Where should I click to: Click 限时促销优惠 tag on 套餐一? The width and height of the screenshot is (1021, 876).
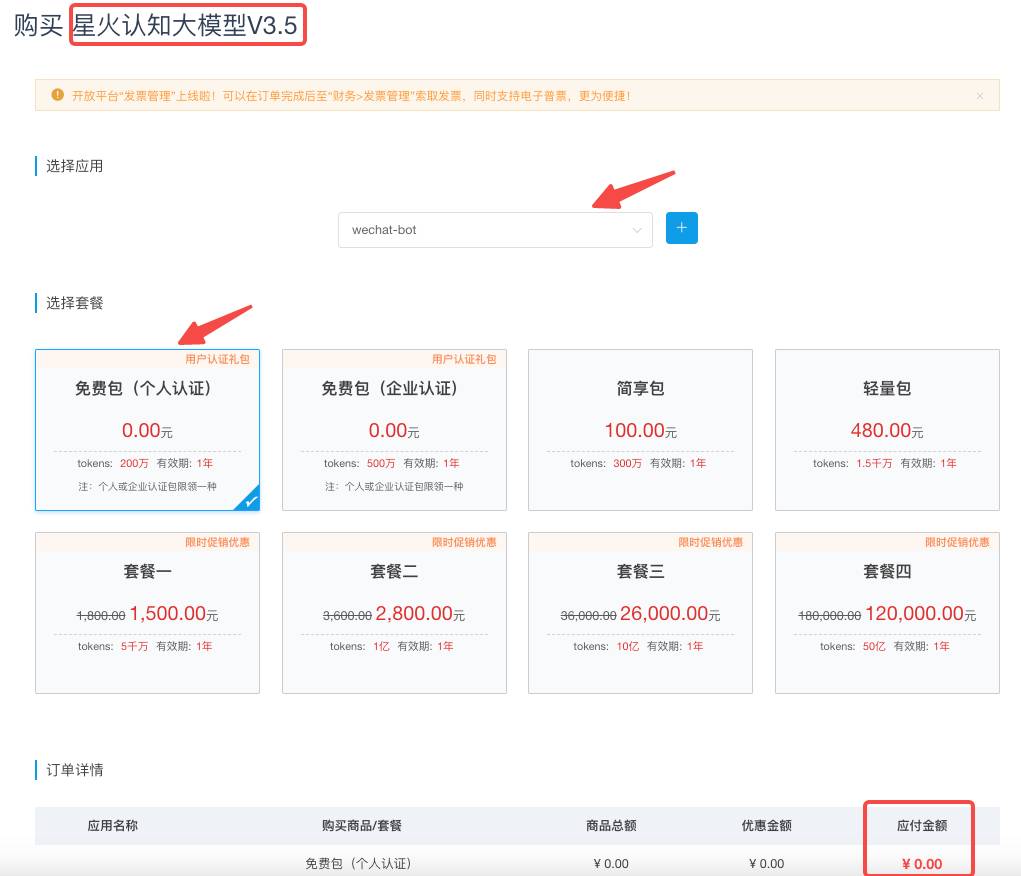217,542
